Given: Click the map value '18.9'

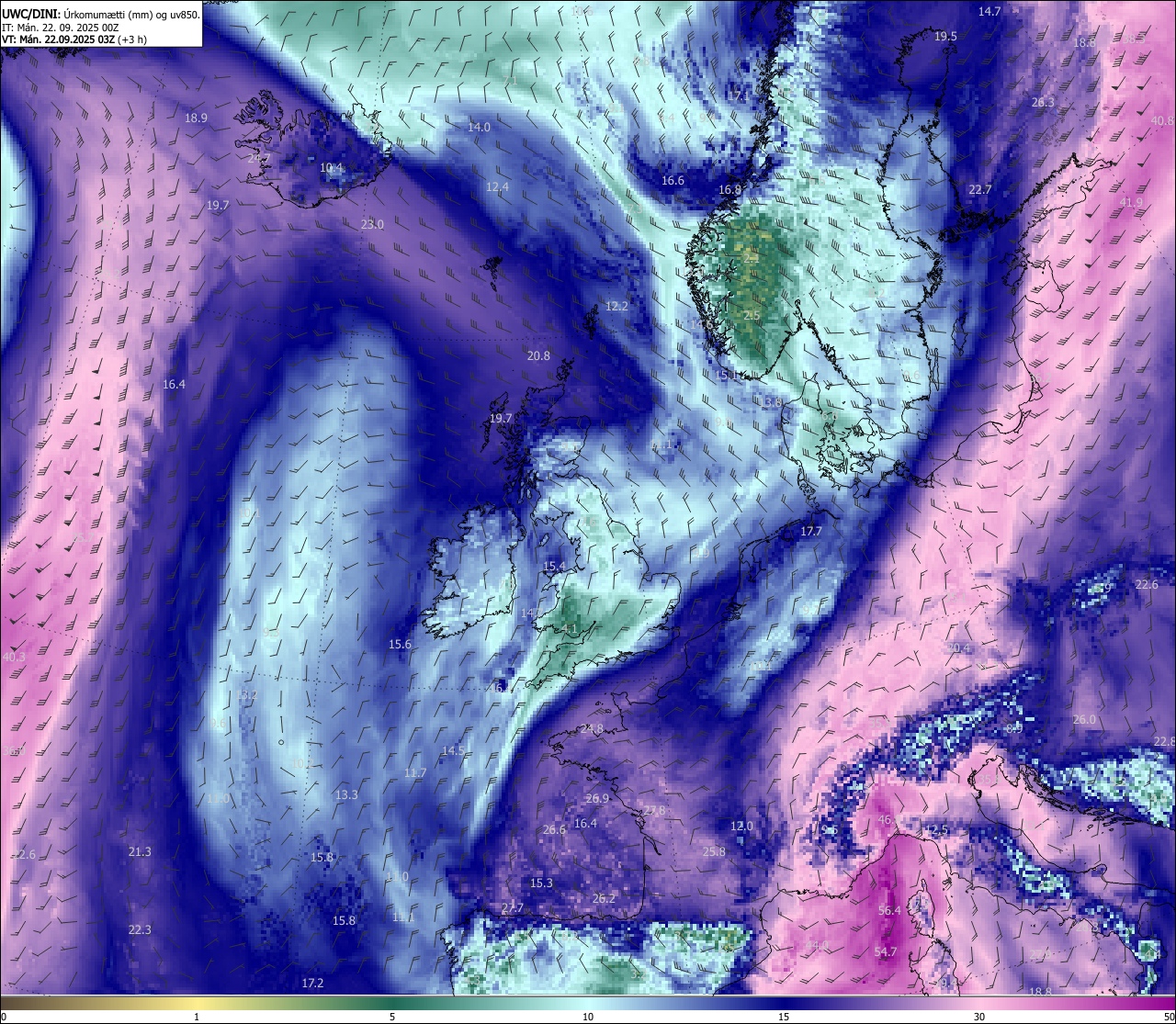Looking at the screenshot, I should (196, 118).
